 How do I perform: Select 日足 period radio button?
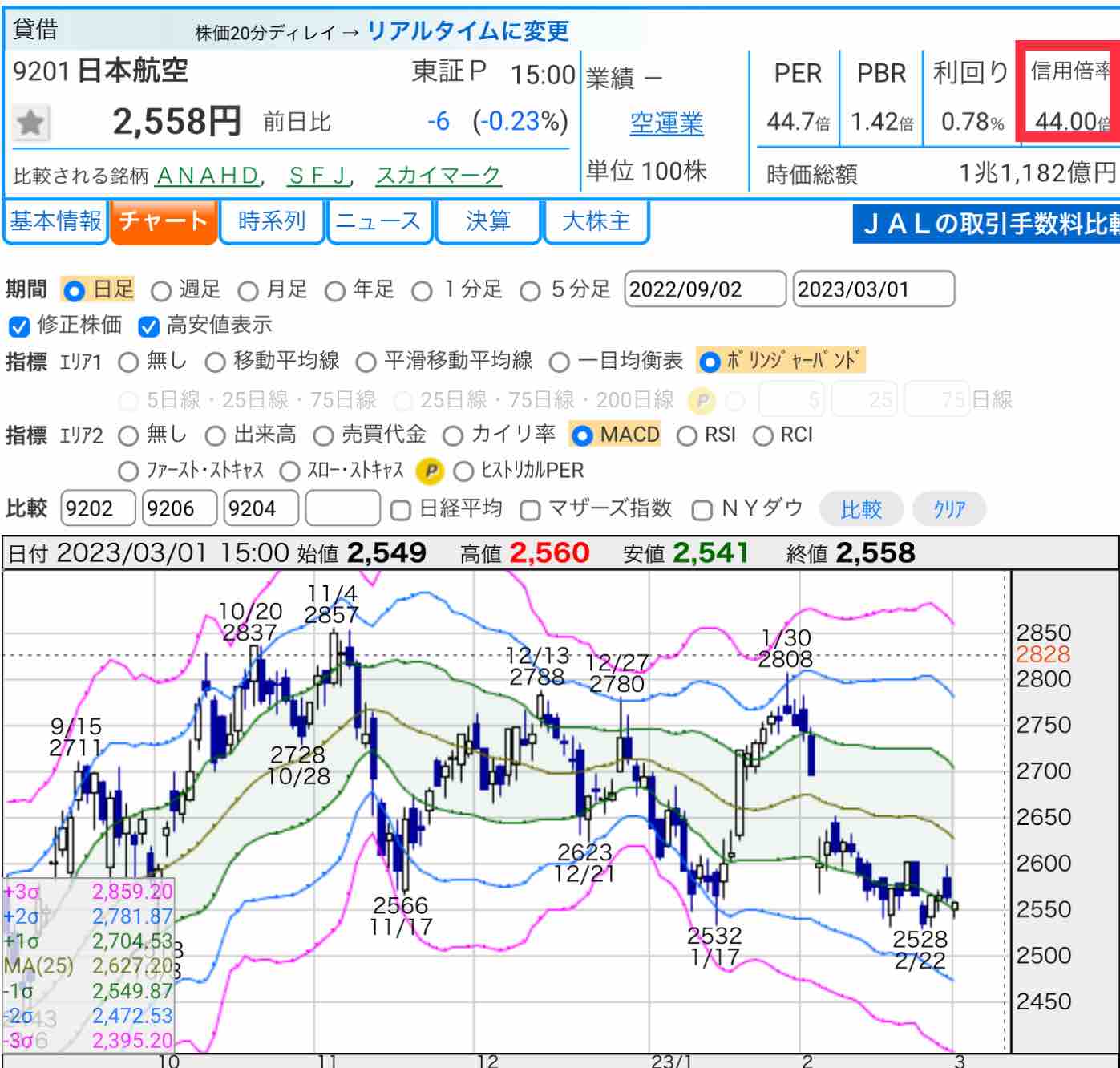pos(74,290)
